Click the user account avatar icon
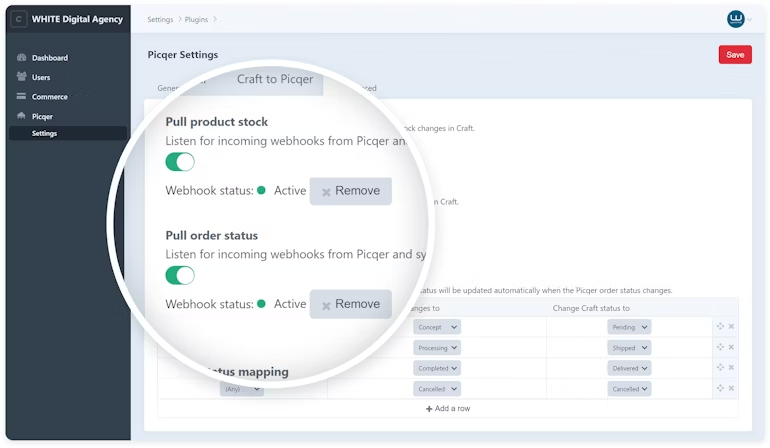The width and height of the screenshot is (770, 448). (x=735, y=19)
